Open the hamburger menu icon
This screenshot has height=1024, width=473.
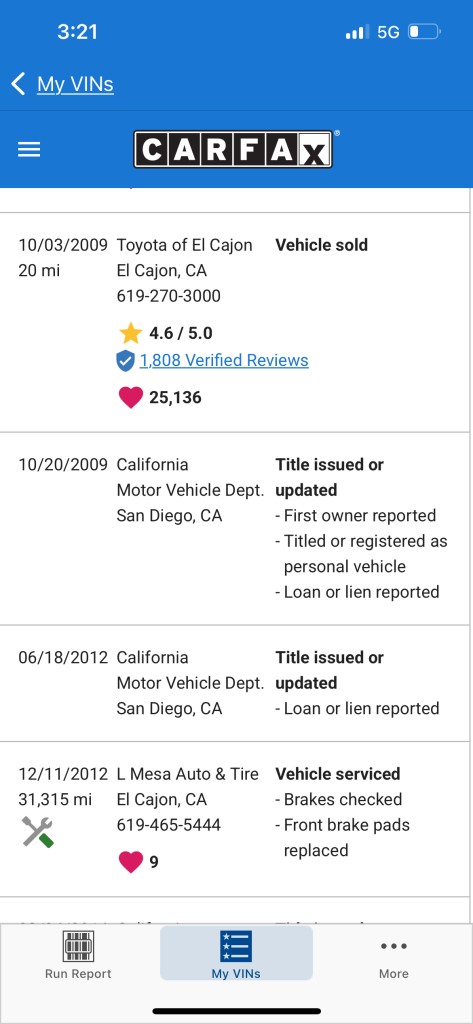(x=29, y=150)
